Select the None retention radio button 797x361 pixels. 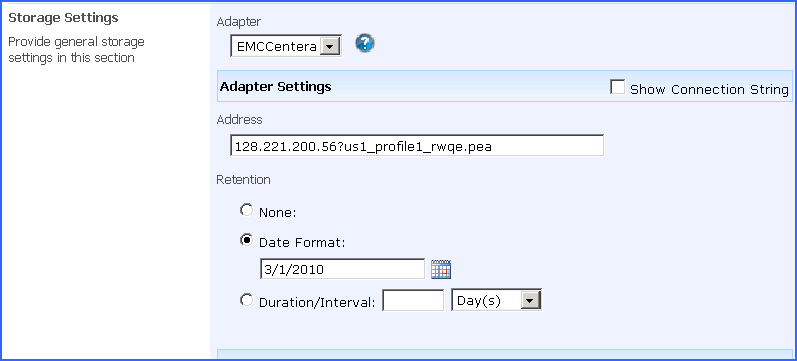pos(247,210)
